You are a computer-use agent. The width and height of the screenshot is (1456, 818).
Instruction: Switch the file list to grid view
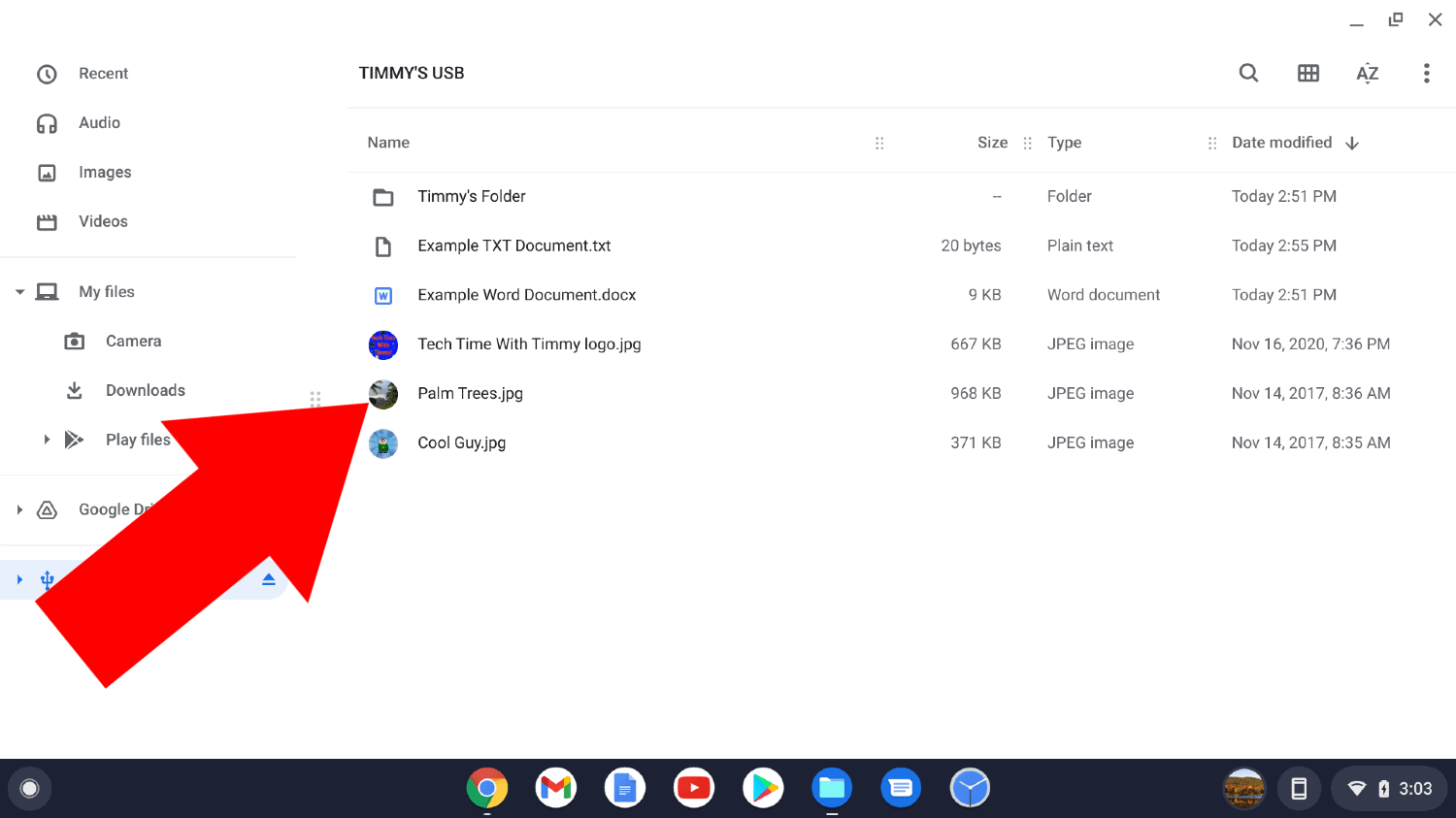pyautogui.click(x=1307, y=73)
